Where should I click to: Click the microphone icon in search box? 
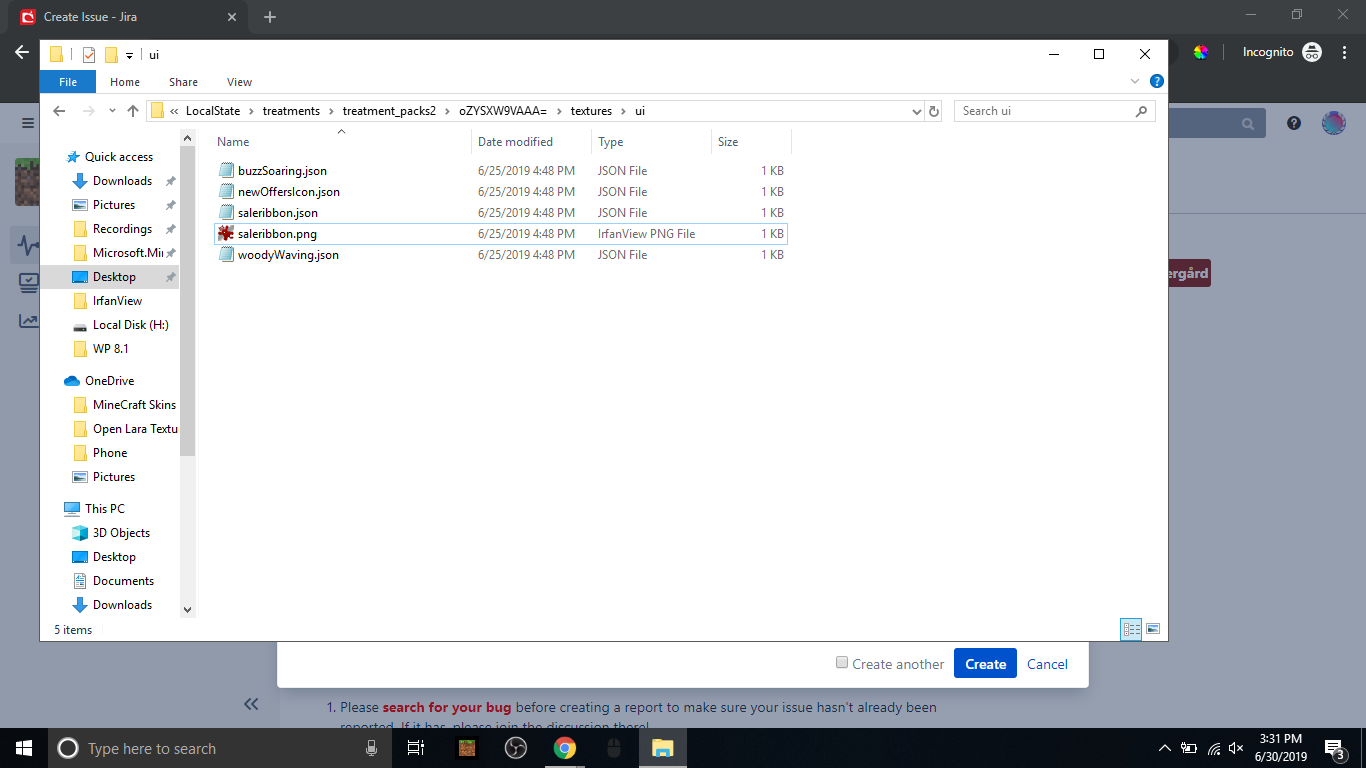click(372, 748)
